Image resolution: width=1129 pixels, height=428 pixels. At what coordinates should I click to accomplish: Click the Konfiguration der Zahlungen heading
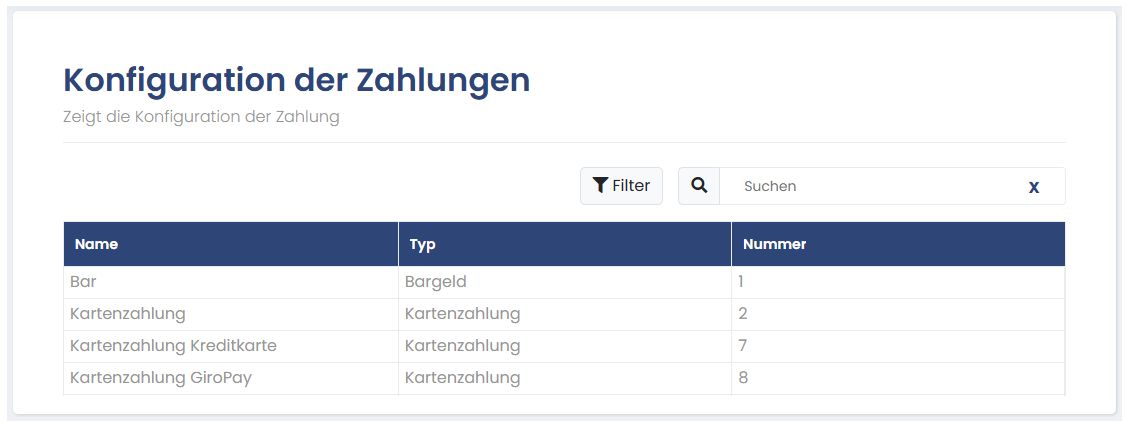(x=296, y=80)
